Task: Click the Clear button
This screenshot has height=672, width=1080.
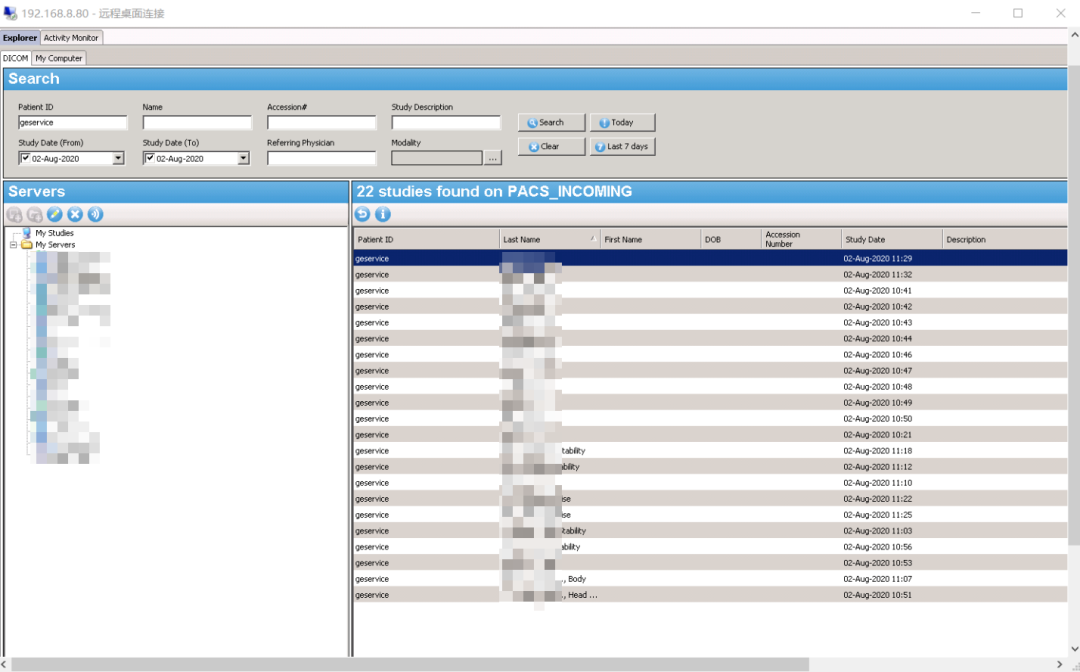Action: [x=552, y=147]
